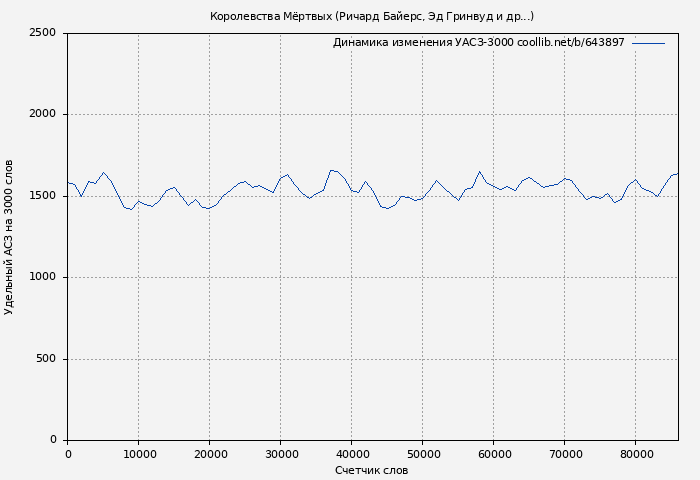
Task: Click the 1000 y-axis tick label
Action: pyautogui.click(x=42, y=278)
